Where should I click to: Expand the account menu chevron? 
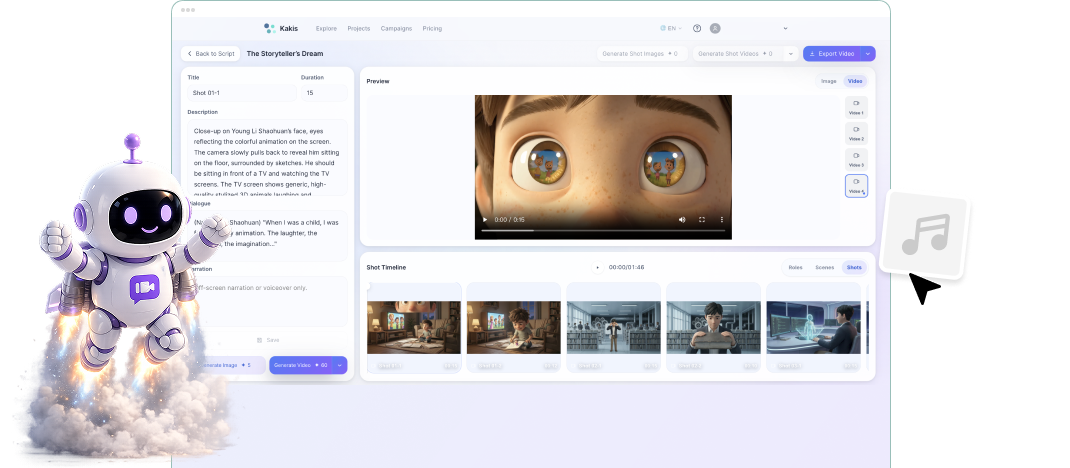point(785,29)
